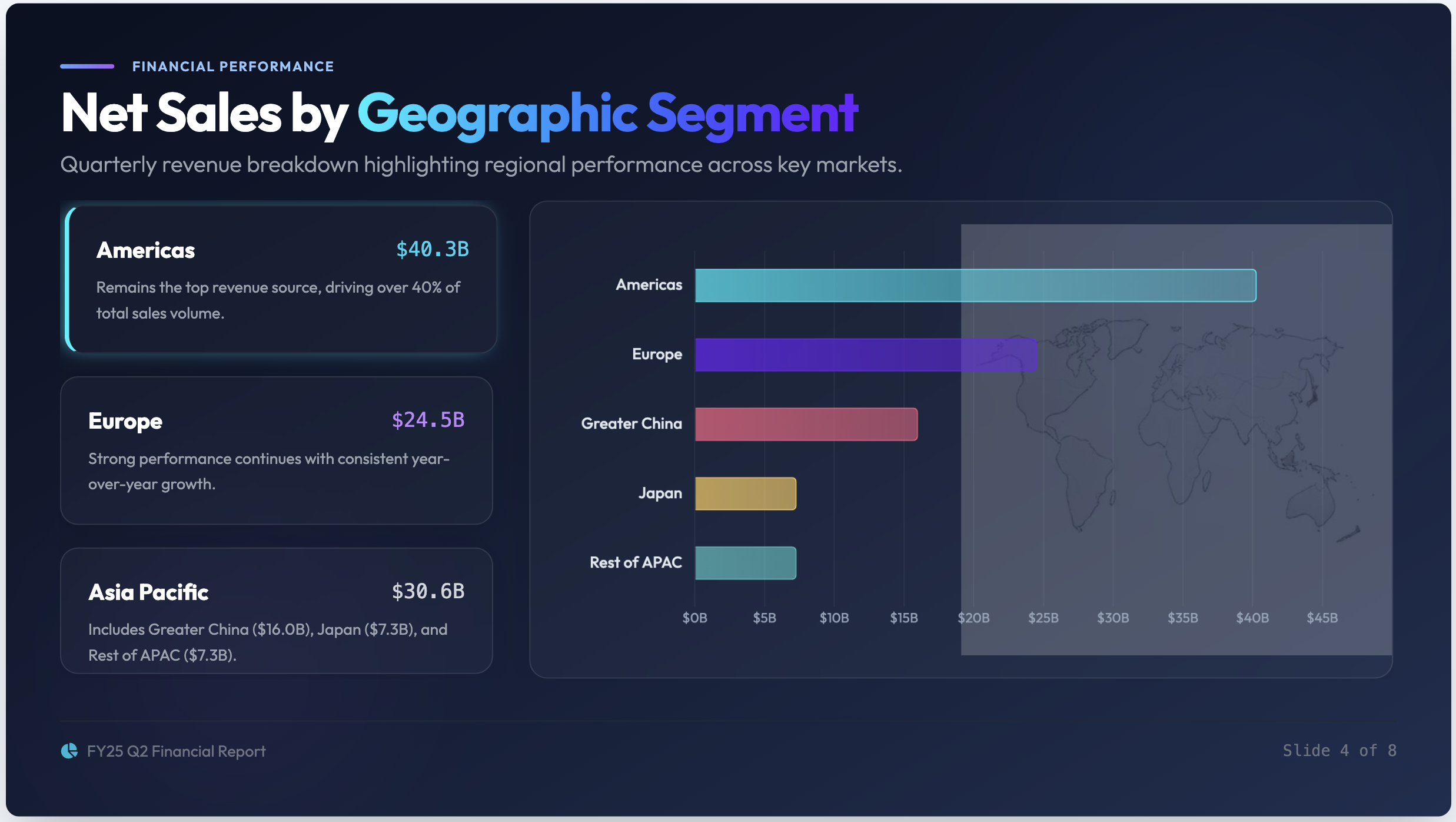Click the $45B axis label

(x=1322, y=618)
